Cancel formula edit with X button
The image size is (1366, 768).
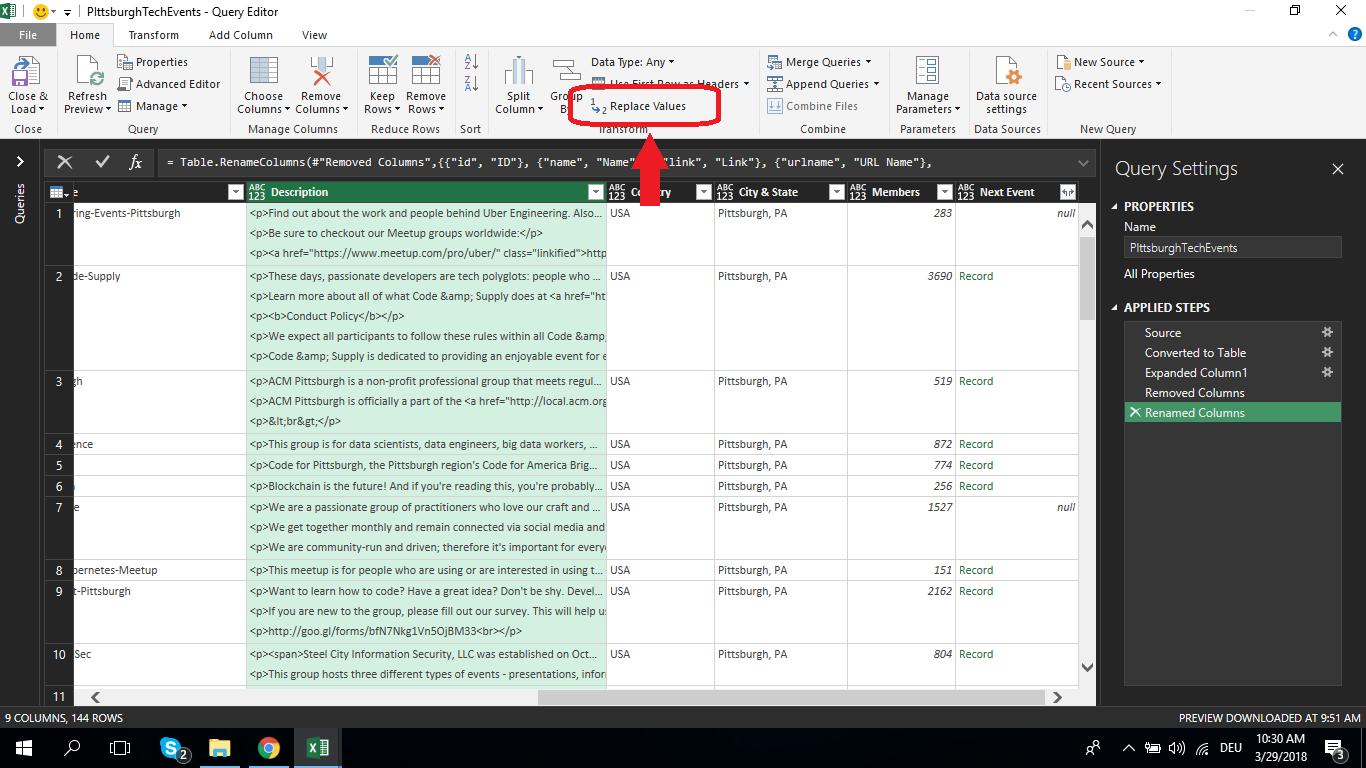point(65,162)
